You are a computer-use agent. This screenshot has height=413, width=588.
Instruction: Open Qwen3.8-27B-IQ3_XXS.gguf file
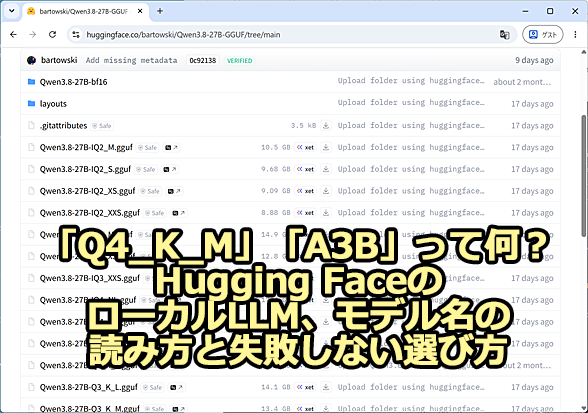tap(90, 278)
